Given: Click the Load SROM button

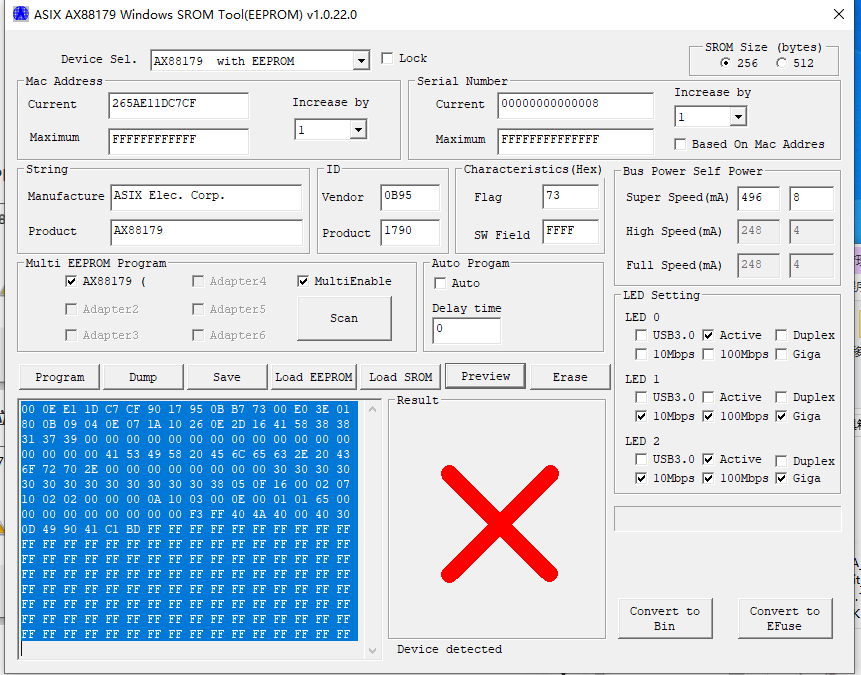Looking at the screenshot, I should [x=400, y=377].
